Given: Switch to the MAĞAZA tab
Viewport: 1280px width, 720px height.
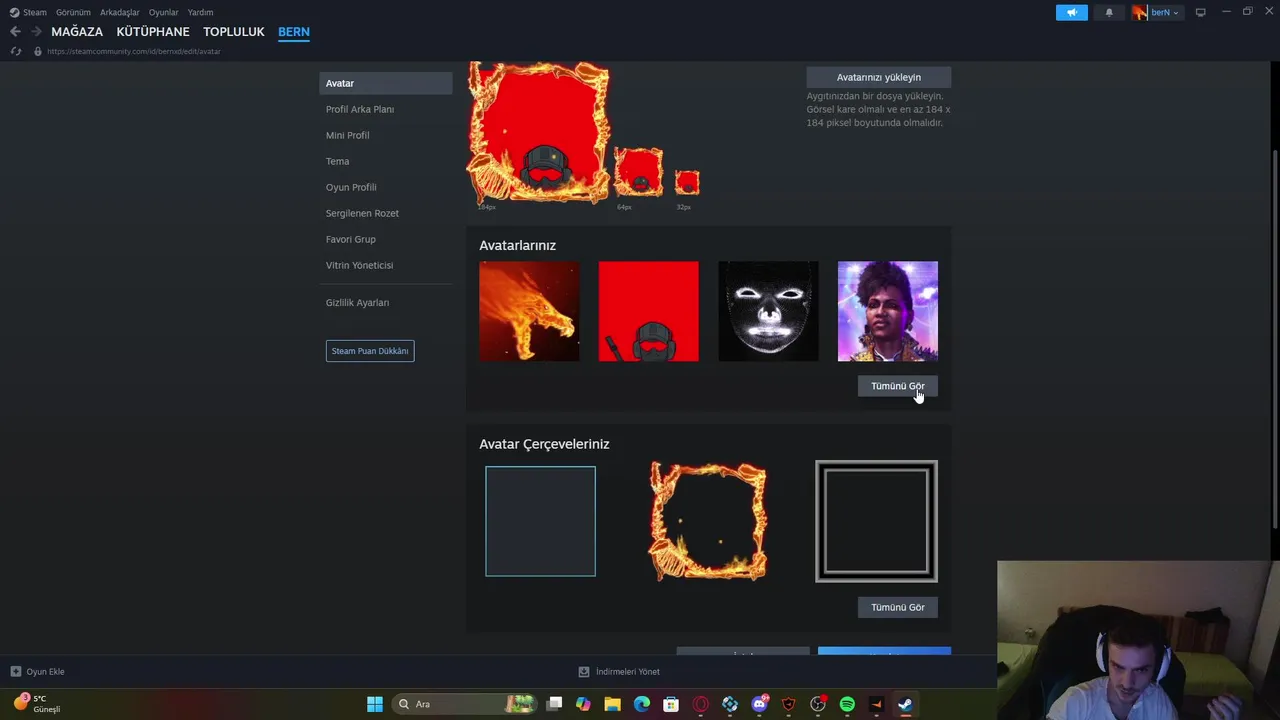Looking at the screenshot, I should pyautogui.click(x=77, y=32).
